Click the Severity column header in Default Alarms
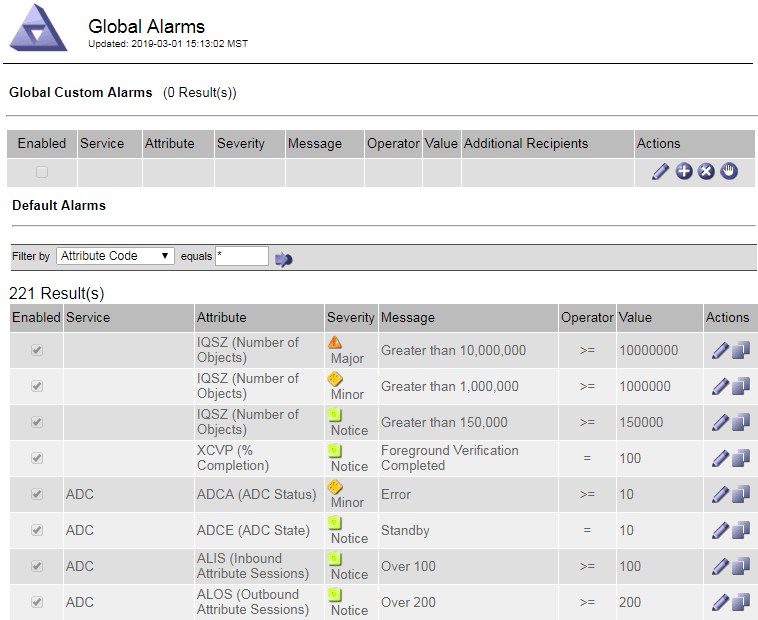This screenshot has width=758, height=620. coord(351,318)
